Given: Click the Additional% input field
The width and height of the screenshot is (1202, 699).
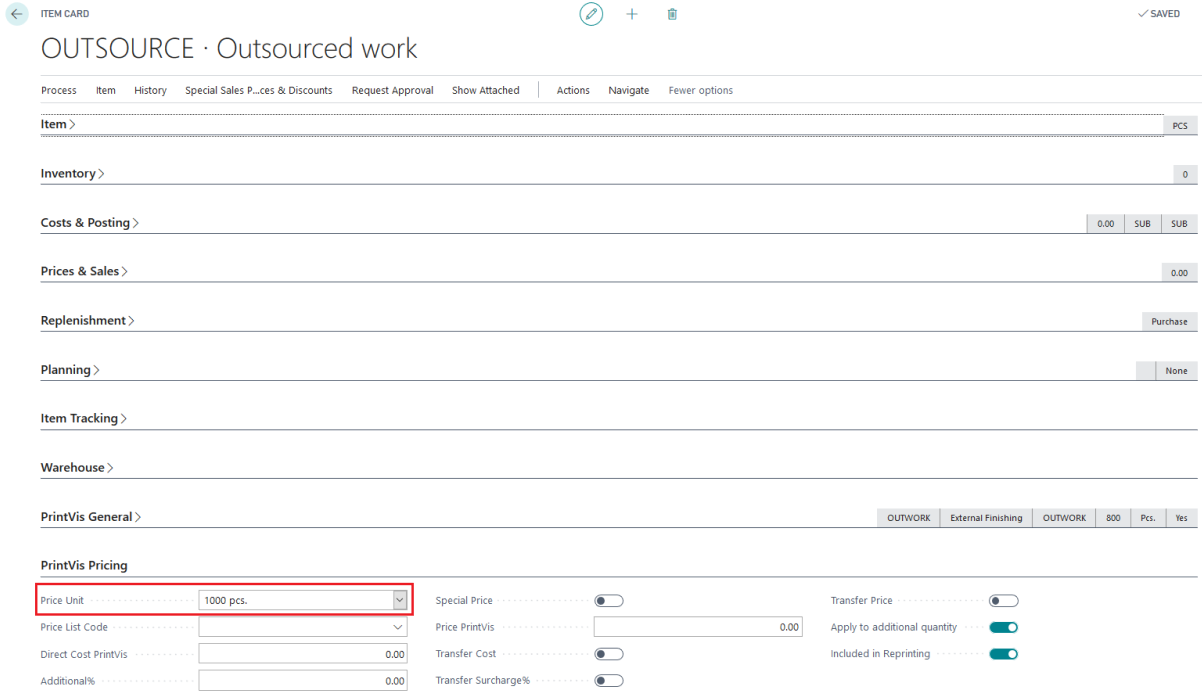Looking at the screenshot, I should (303, 681).
